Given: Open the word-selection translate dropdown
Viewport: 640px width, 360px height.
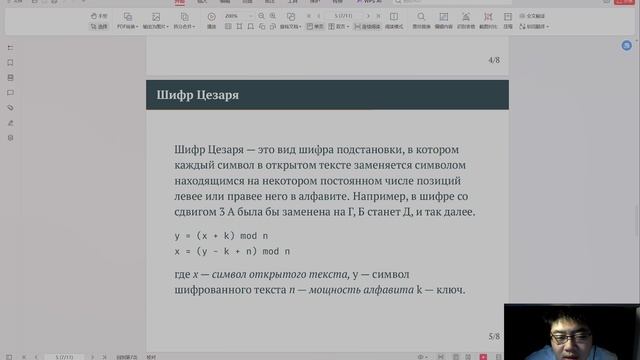Looking at the screenshot, I should click(x=534, y=27).
